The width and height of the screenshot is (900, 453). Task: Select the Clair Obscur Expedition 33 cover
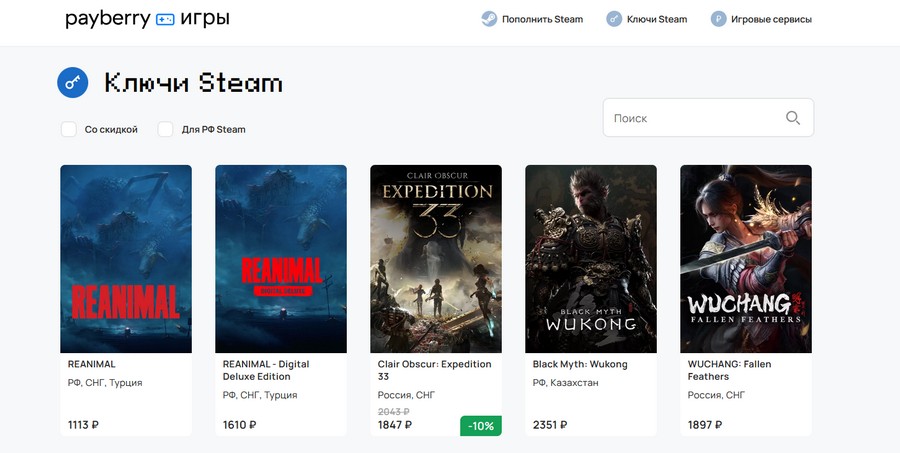(x=436, y=259)
